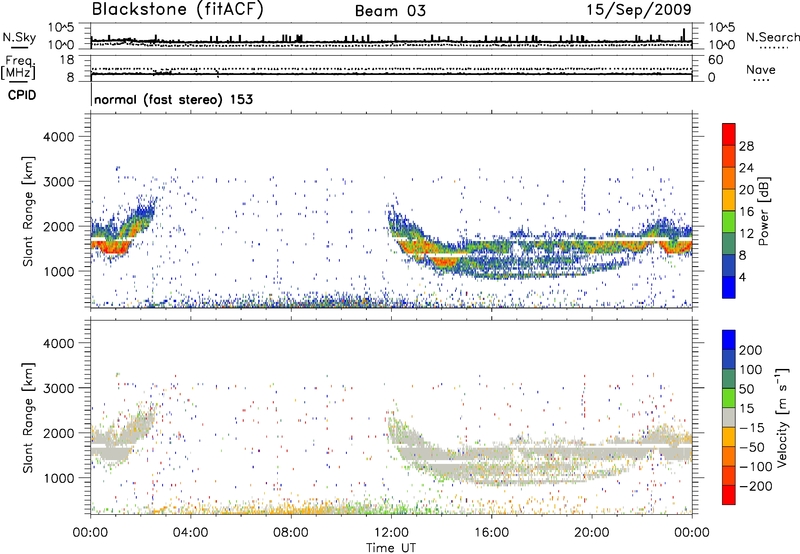Click the "Freq. [MHz]" axis label
800x554 pixels.
pos(19,67)
